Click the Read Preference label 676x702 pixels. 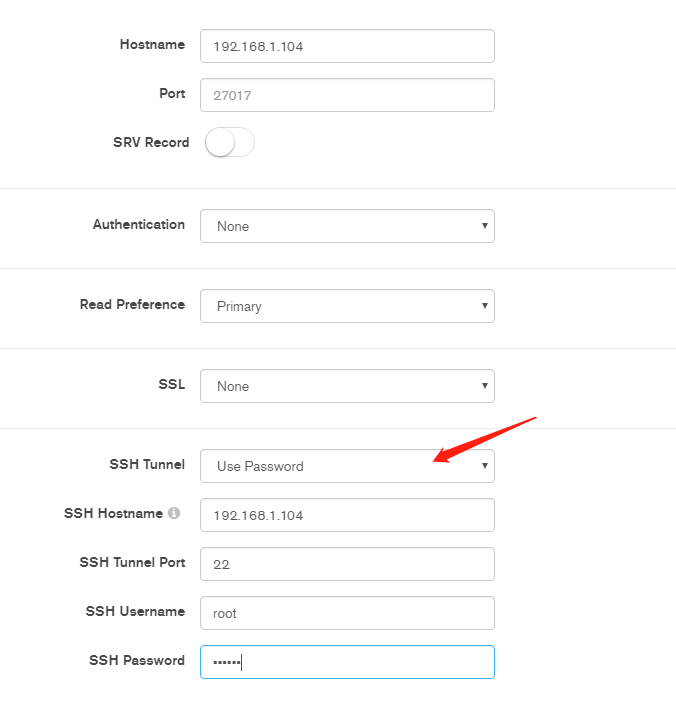[x=133, y=304]
